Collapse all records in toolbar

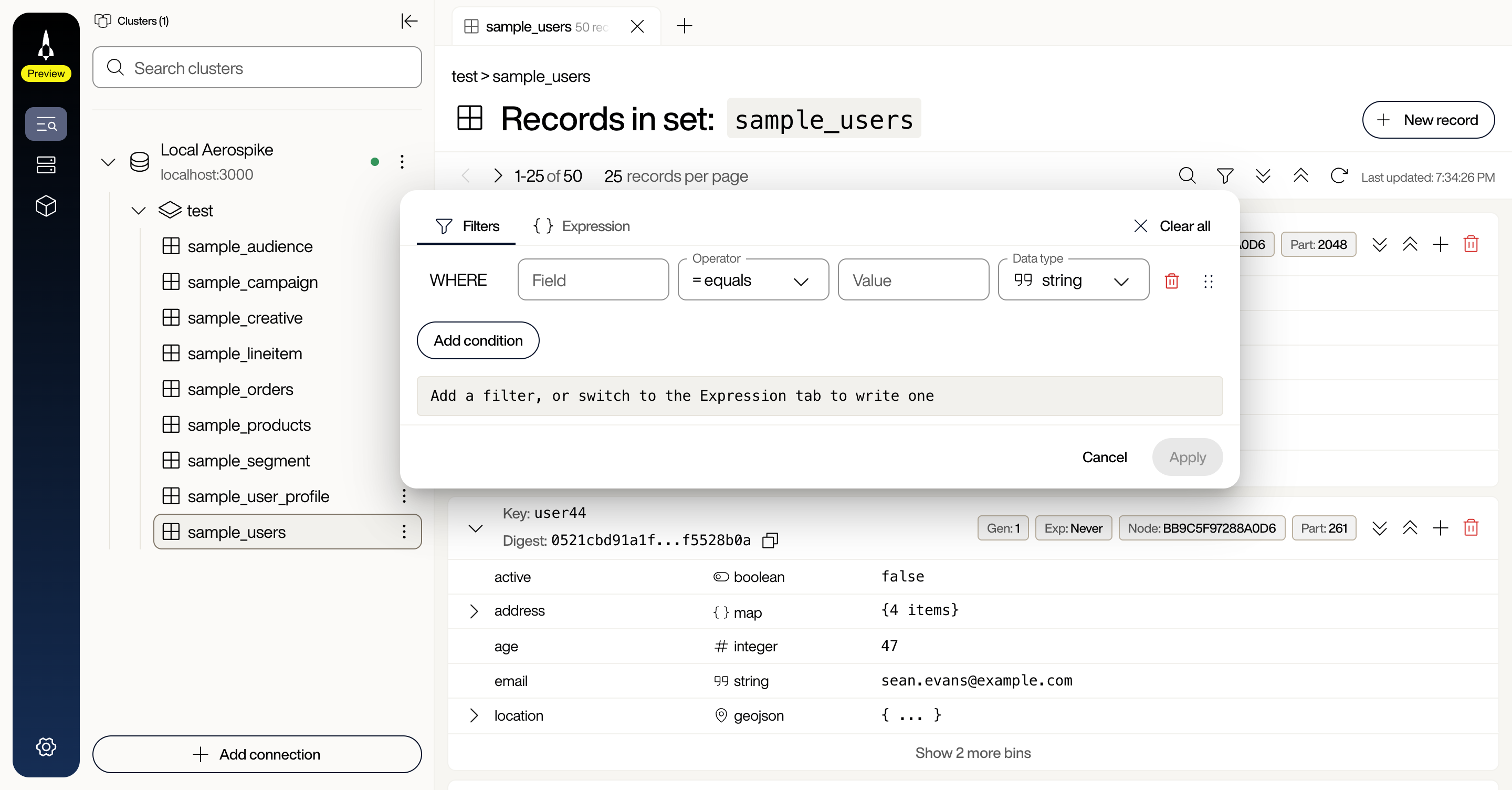(1301, 175)
